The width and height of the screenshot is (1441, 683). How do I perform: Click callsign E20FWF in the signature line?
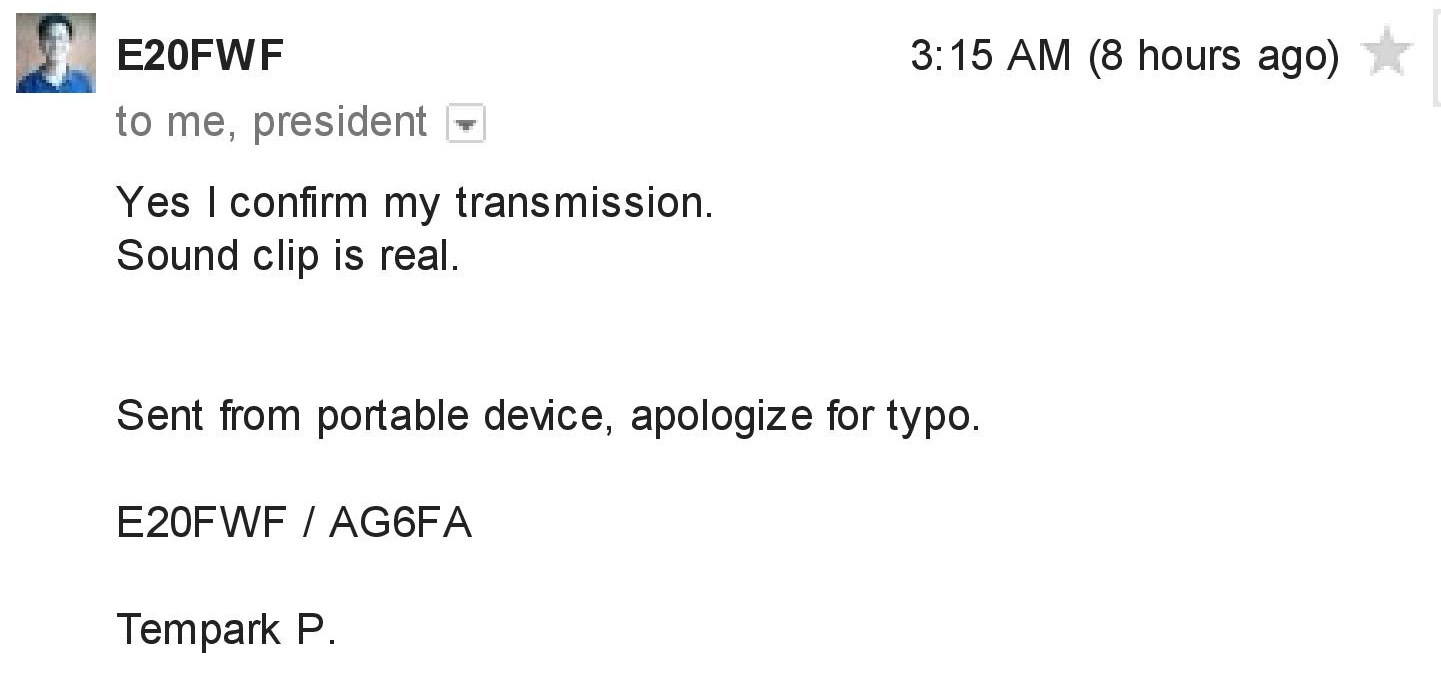click(x=201, y=523)
